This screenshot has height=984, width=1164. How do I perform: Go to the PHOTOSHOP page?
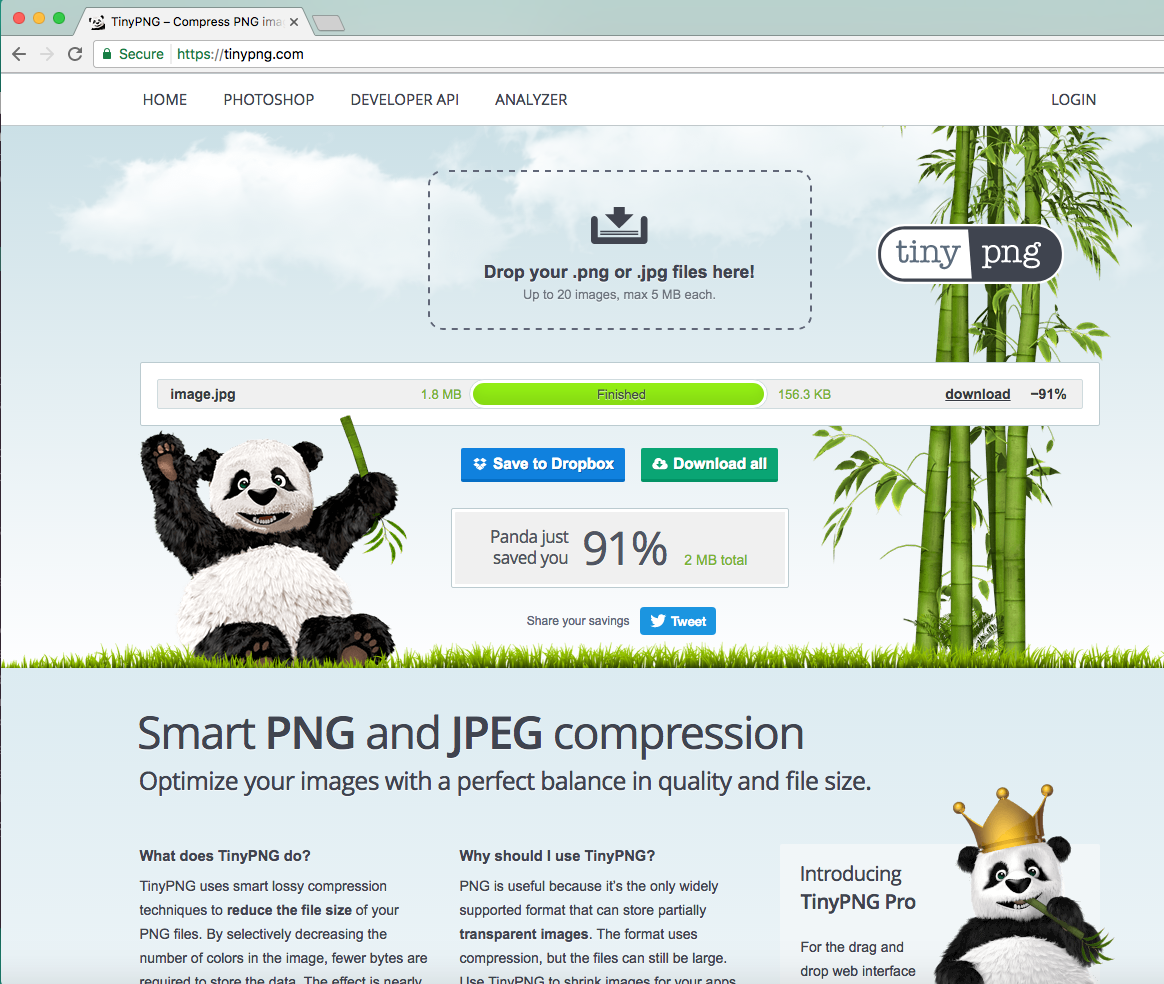click(269, 99)
